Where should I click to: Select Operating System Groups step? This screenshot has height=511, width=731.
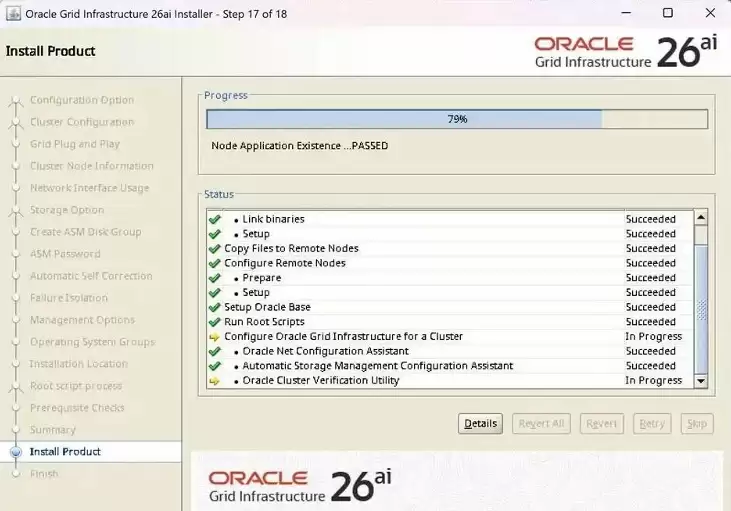pos(92,342)
